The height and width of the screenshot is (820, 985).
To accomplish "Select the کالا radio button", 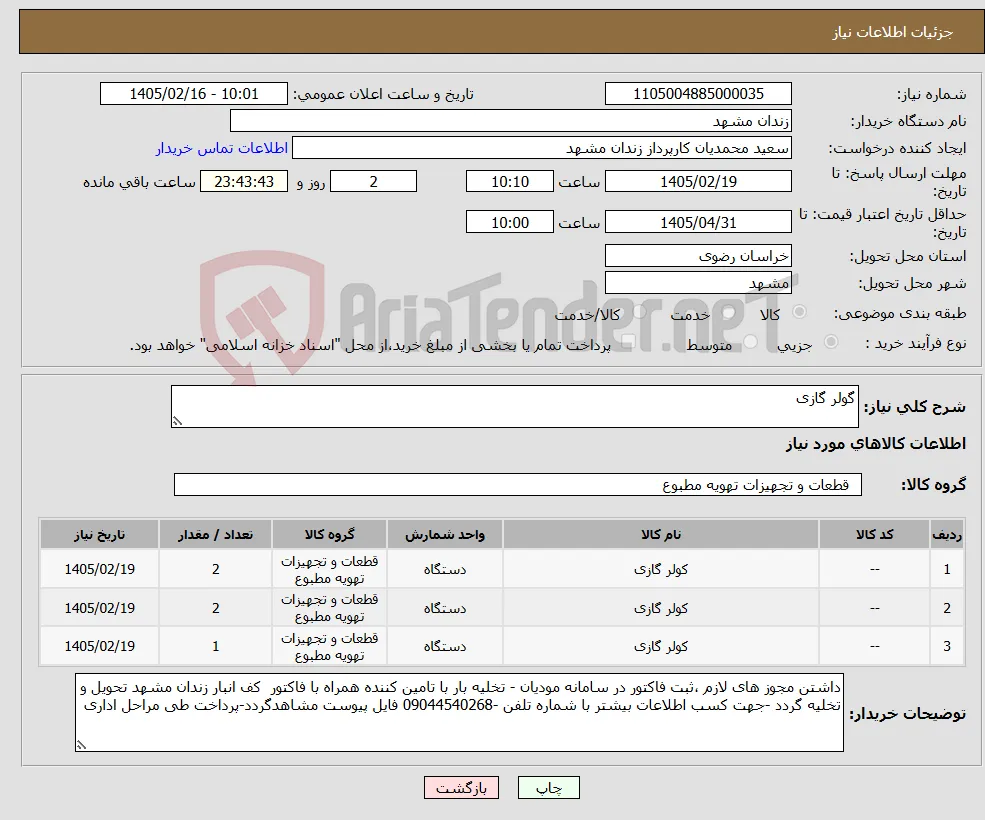I will [800, 312].
